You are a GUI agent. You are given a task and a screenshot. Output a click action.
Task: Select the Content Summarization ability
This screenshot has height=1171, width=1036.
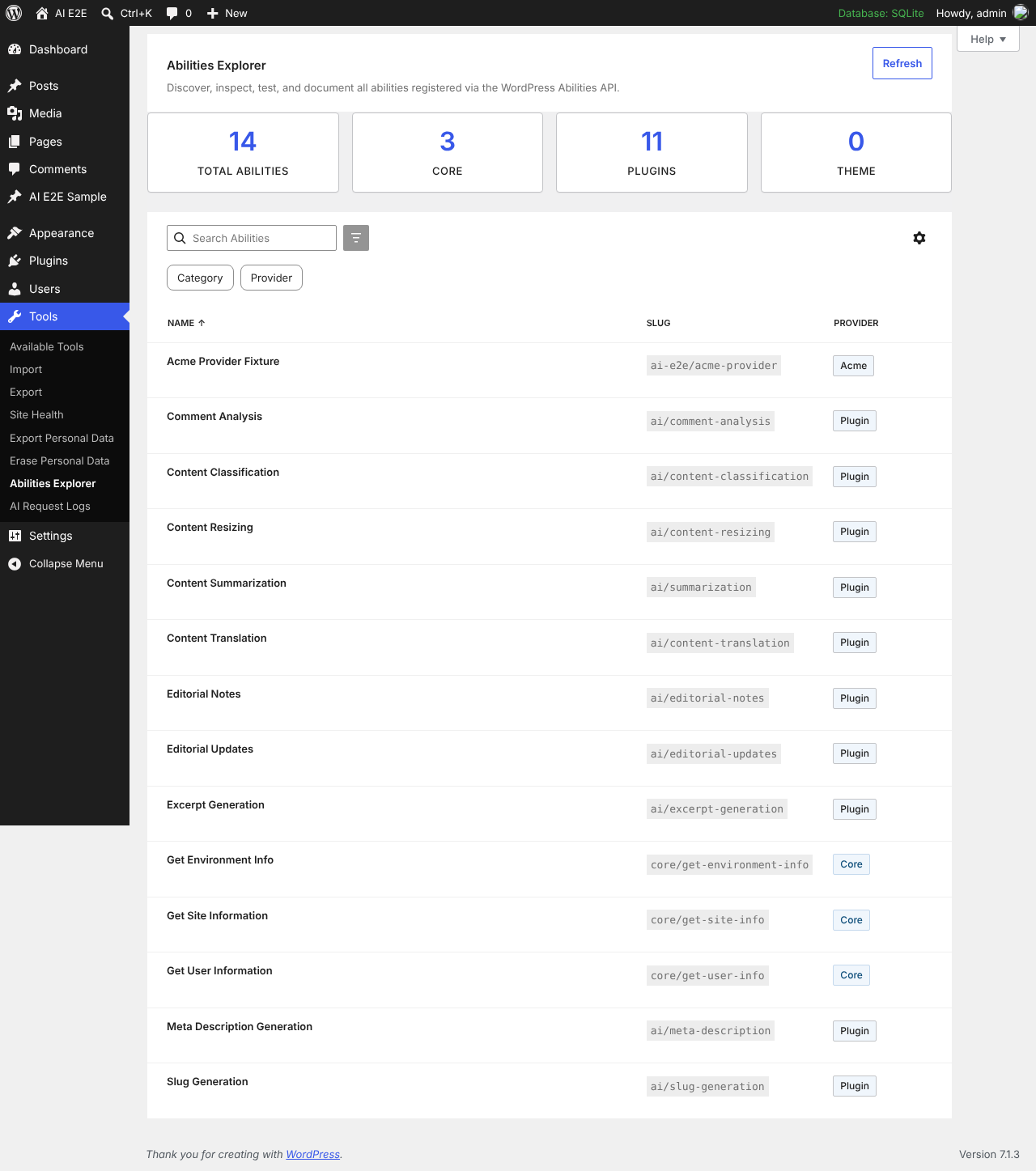pyautogui.click(x=227, y=583)
